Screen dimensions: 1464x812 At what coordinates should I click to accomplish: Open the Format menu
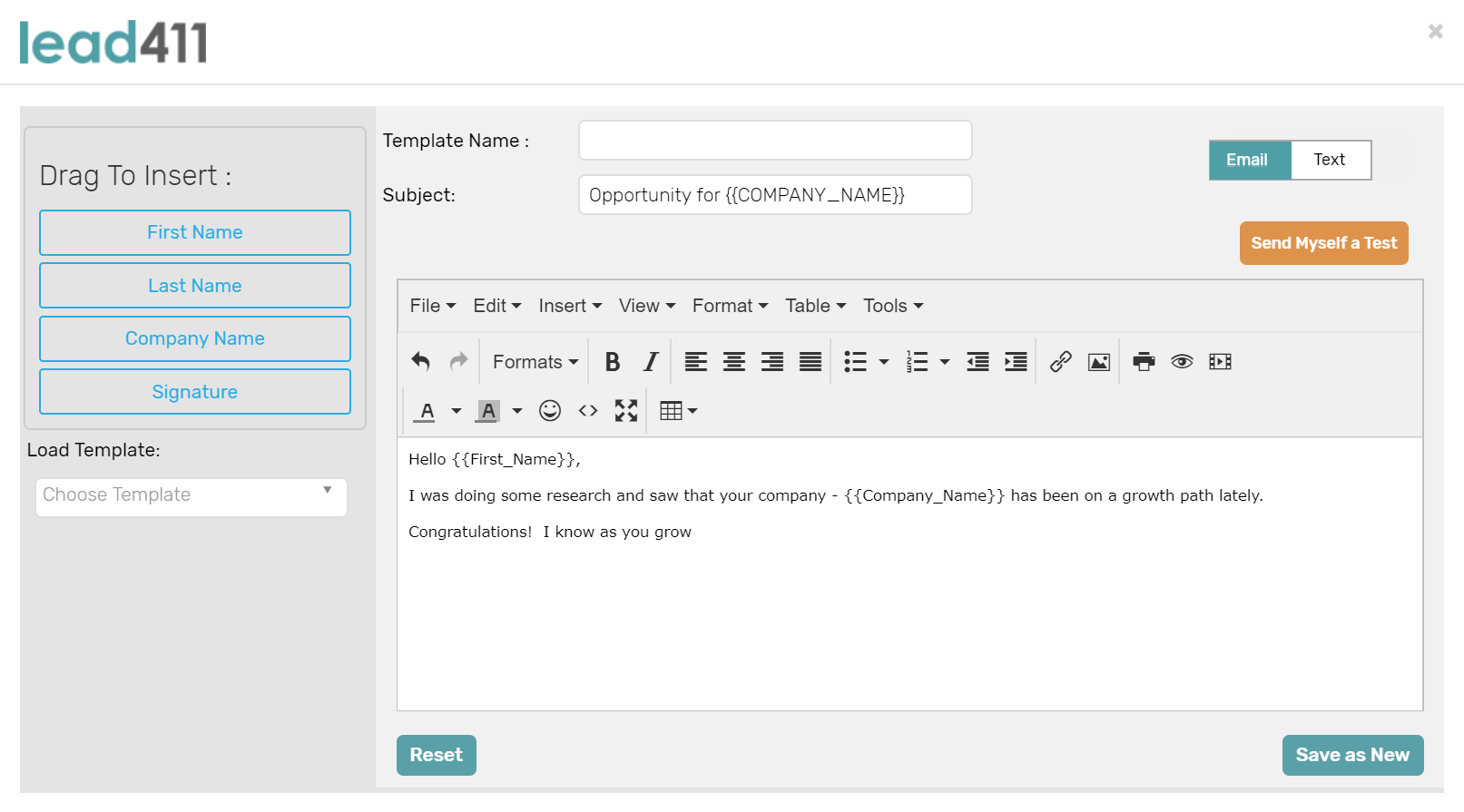pos(731,306)
